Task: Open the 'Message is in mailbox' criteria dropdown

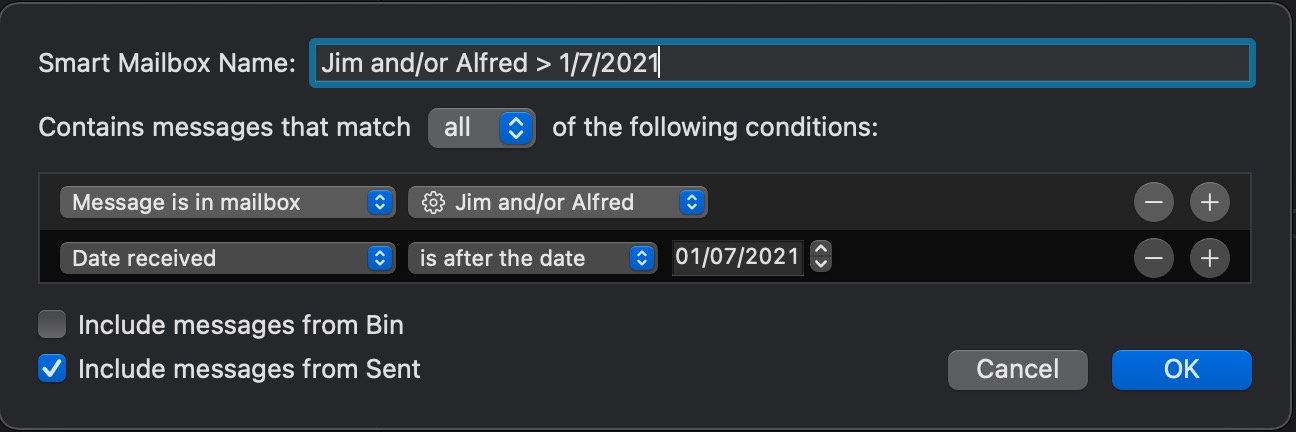Action: click(x=225, y=202)
